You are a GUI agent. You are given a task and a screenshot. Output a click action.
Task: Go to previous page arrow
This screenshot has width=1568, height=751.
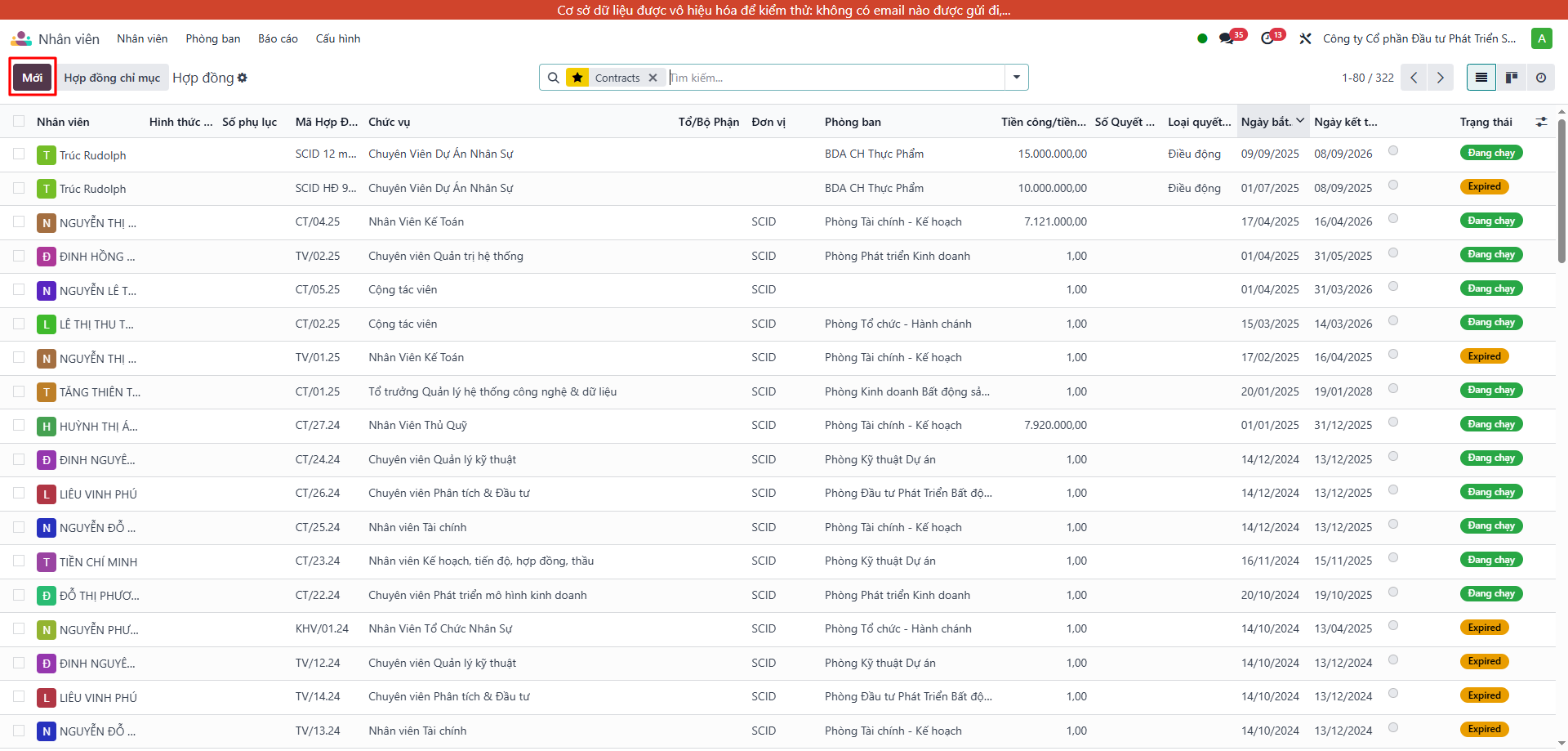click(x=1414, y=78)
